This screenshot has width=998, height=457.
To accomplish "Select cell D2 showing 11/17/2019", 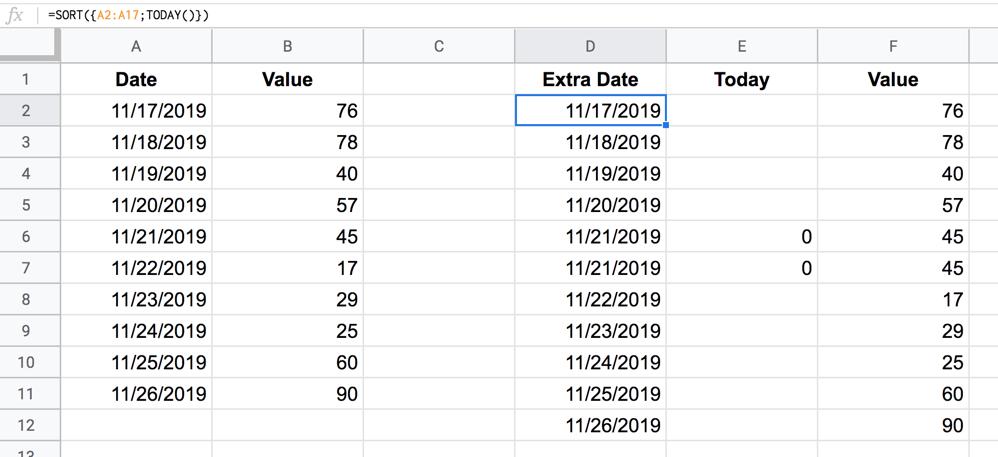I will (590, 111).
